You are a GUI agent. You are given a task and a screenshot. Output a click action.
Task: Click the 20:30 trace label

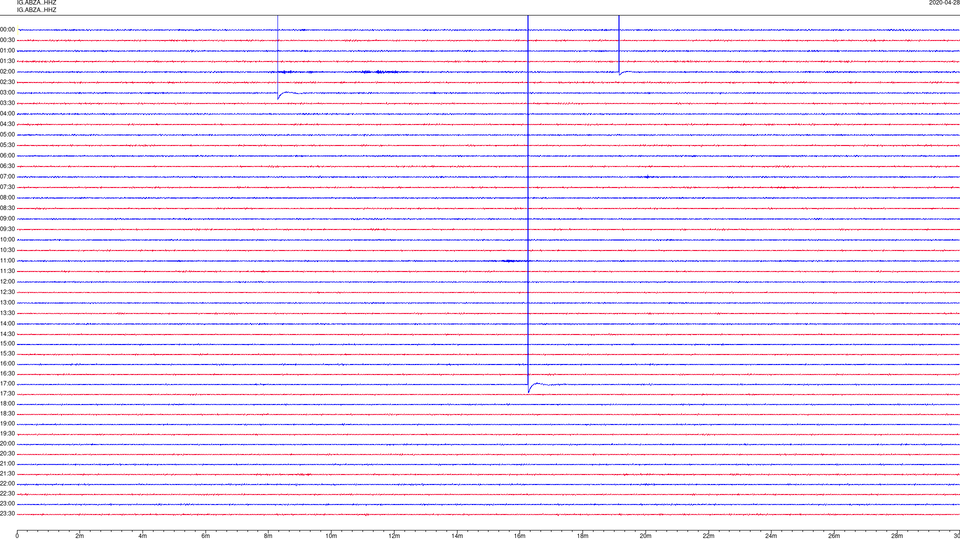[x=7, y=454]
